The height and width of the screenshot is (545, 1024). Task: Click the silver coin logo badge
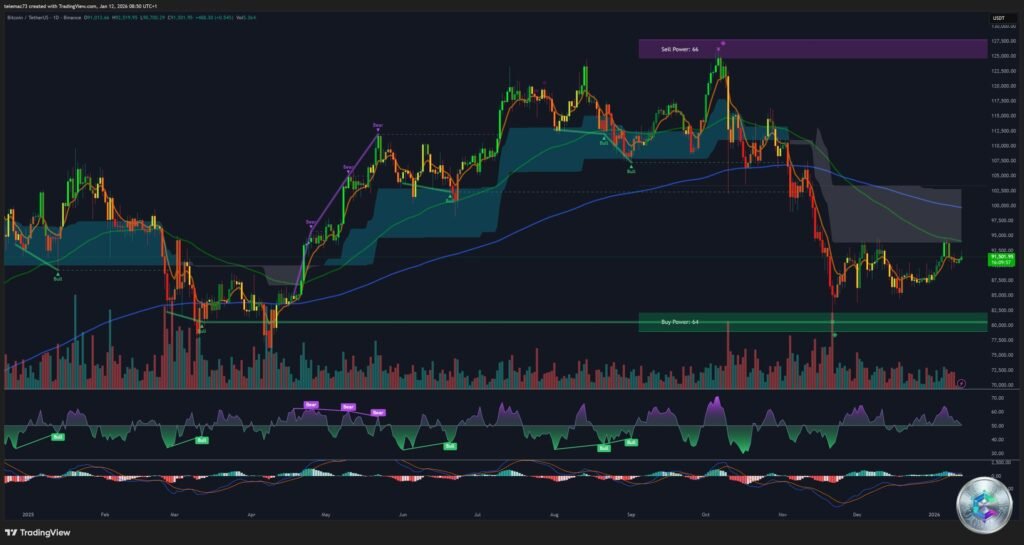(983, 503)
